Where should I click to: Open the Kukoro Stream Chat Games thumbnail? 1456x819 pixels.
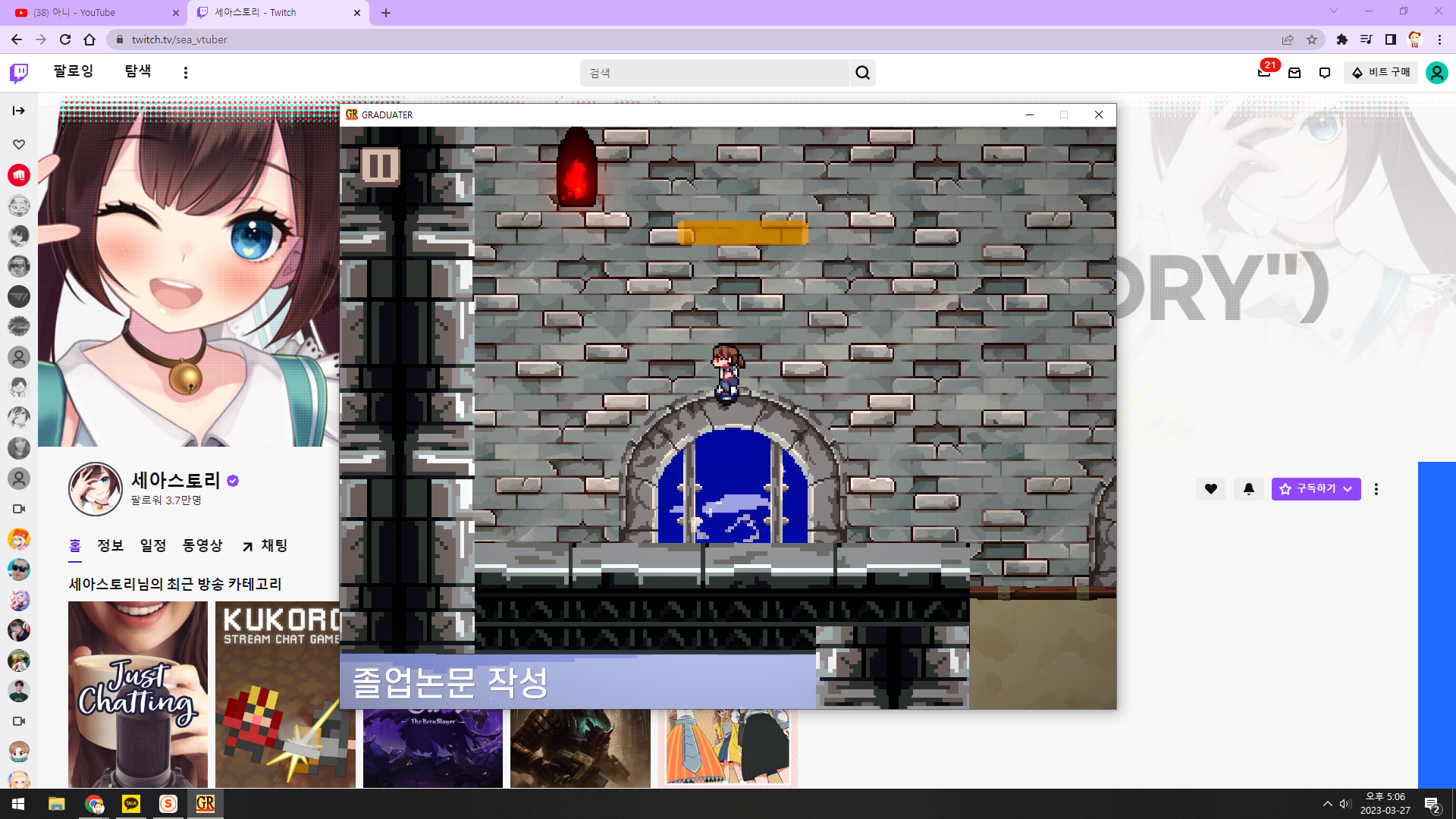click(x=278, y=694)
